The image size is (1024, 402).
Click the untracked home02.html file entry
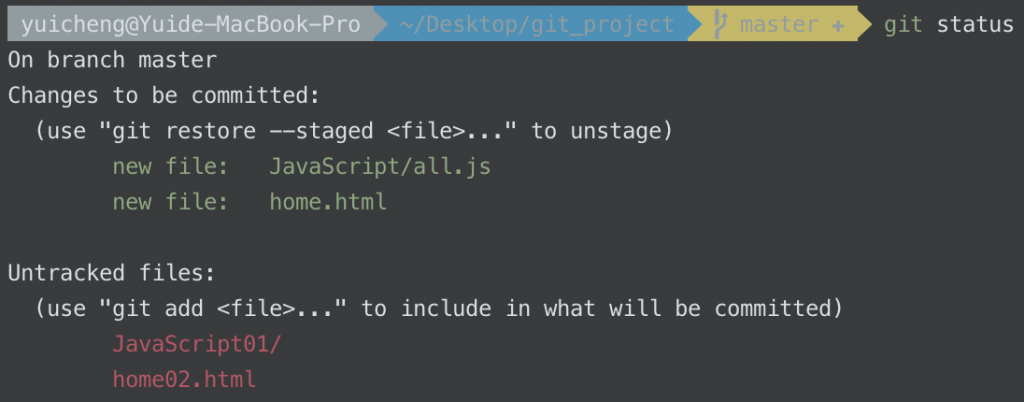(x=184, y=379)
